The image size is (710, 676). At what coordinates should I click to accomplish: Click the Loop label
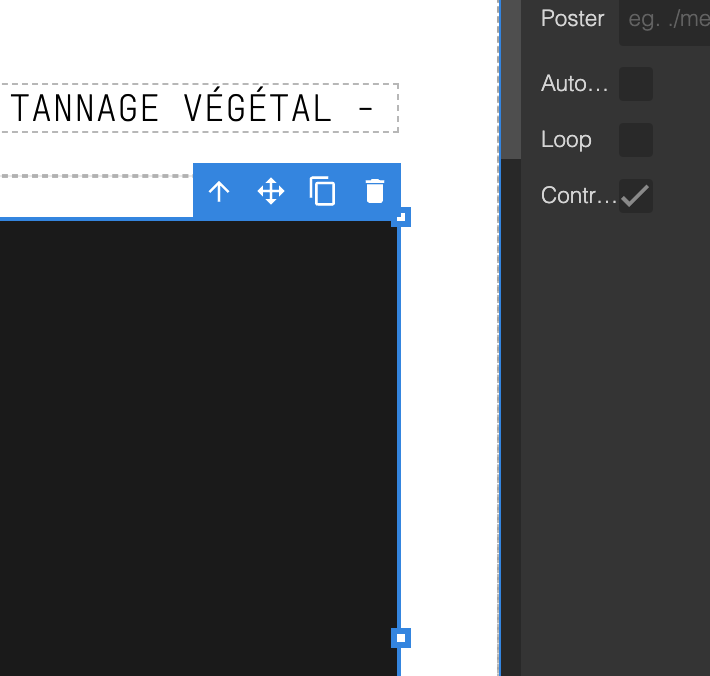click(x=566, y=140)
